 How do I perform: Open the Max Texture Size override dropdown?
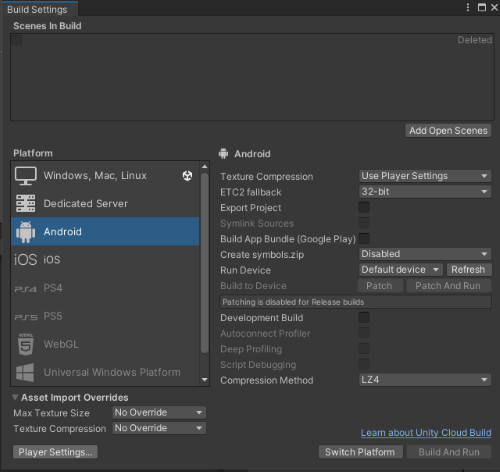click(159, 413)
